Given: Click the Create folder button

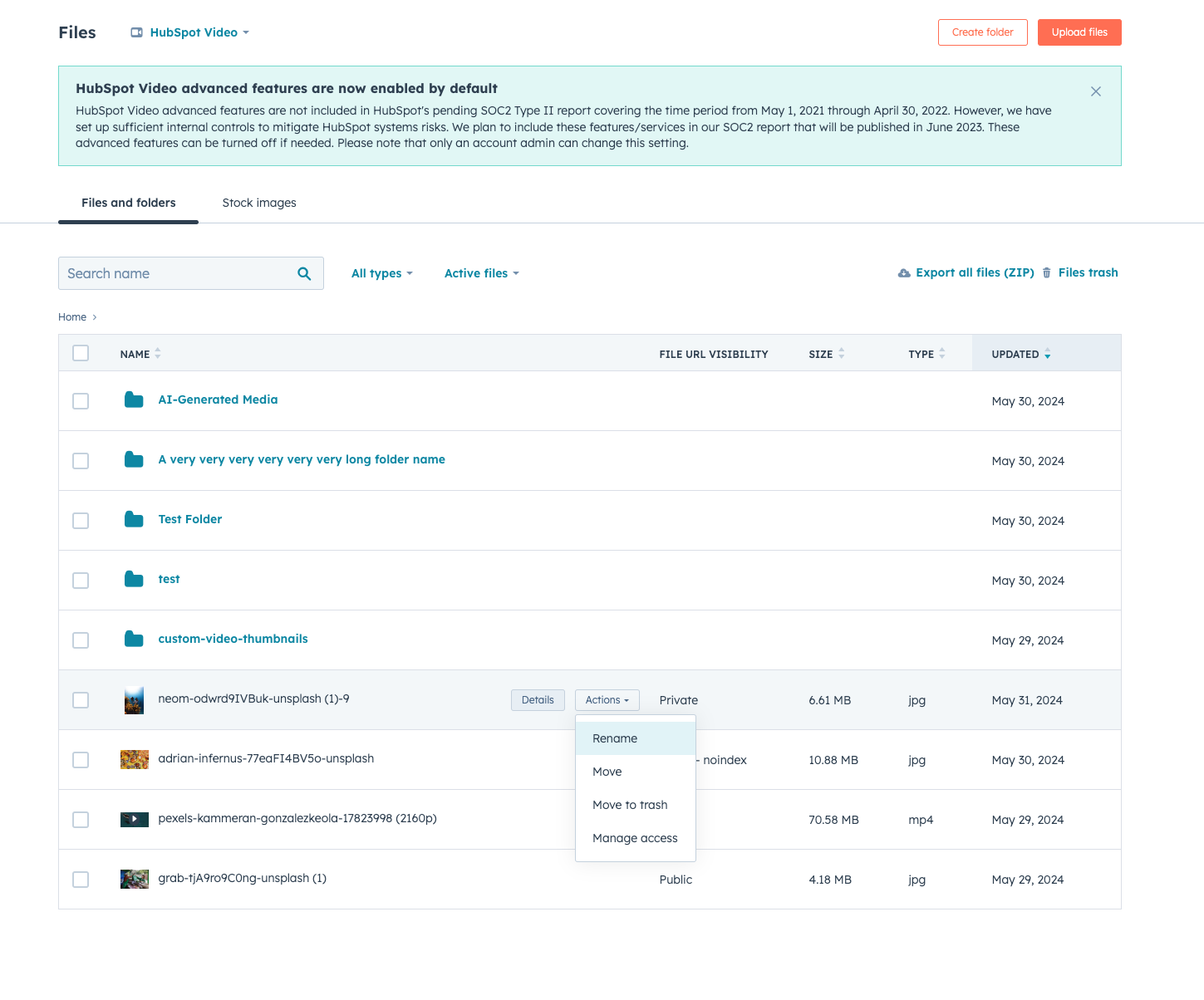Looking at the screenshot, I should tap(982, 32).
